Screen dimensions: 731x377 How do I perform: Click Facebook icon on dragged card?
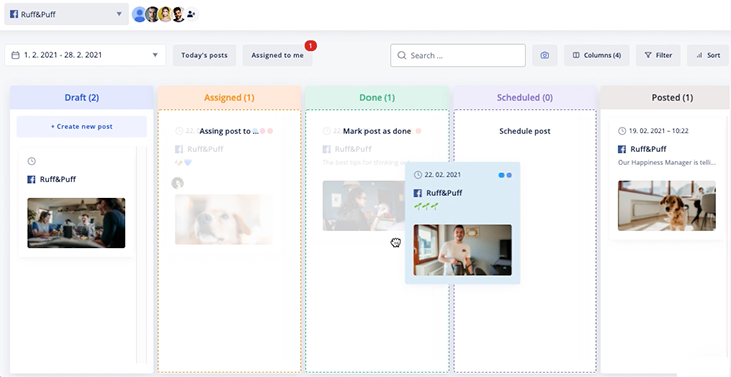click(x=418, y=193)
